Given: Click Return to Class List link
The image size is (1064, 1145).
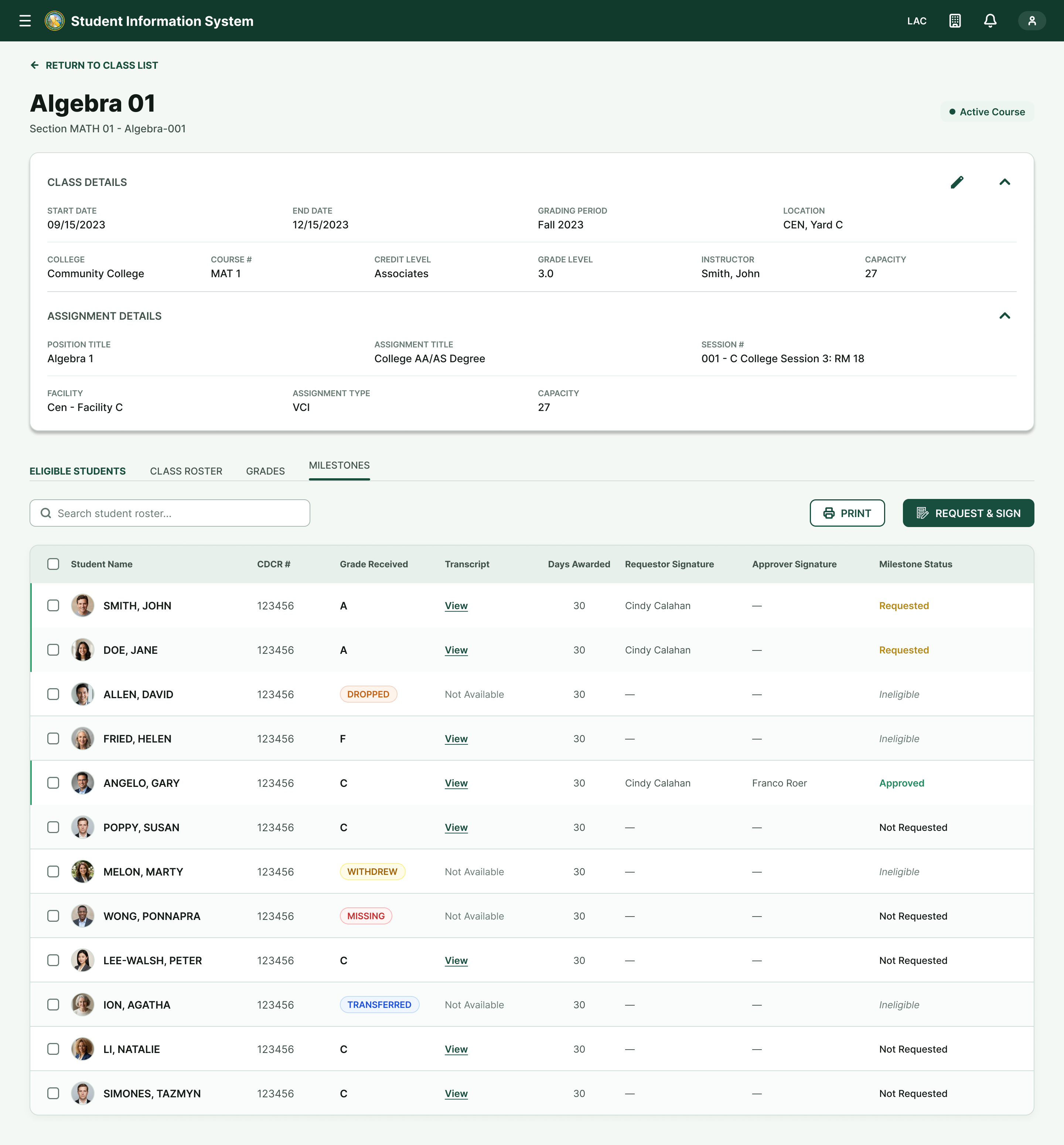Looking at the screenshot, I should click(x=102, y=65).
